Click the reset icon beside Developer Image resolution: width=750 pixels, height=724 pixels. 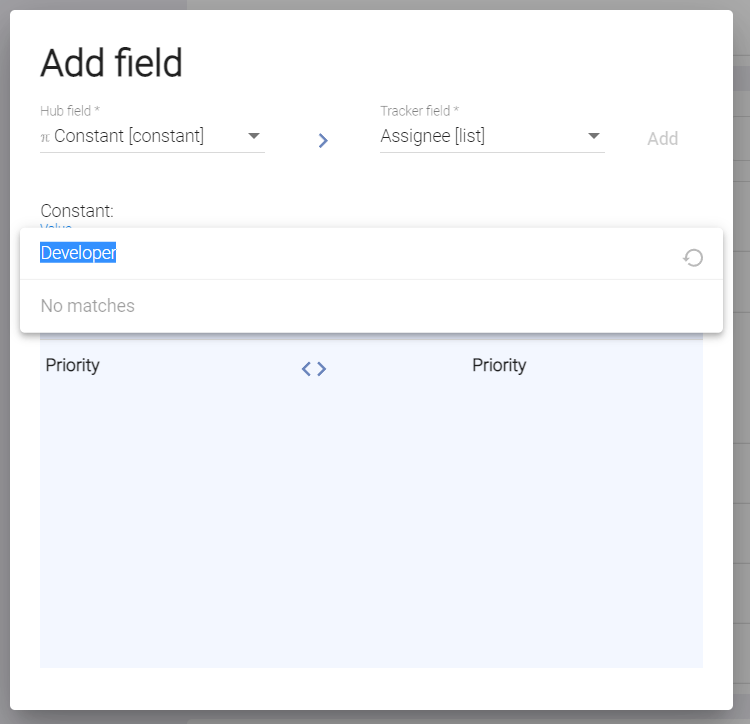pyautogui.click(x=693, y=258)
